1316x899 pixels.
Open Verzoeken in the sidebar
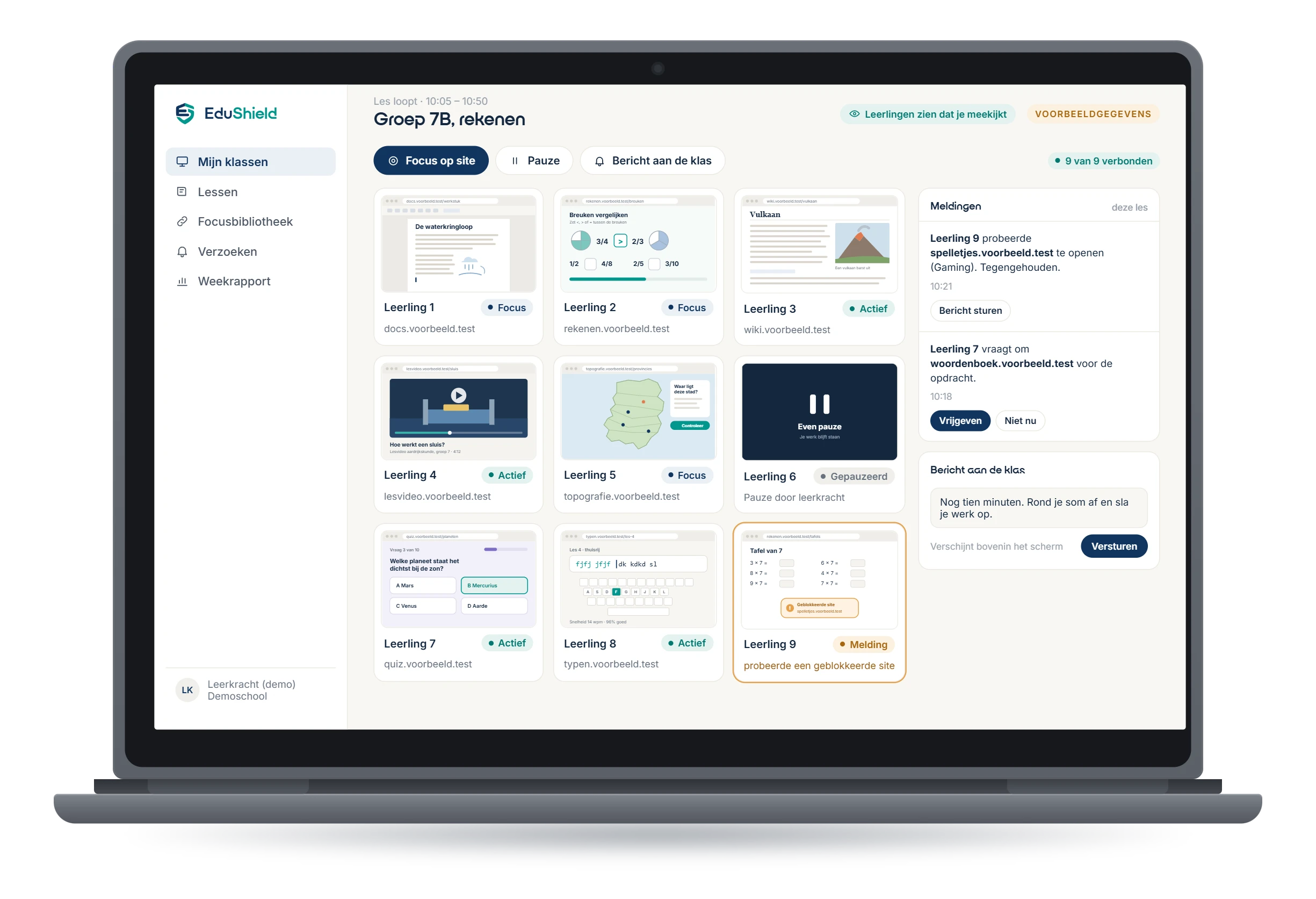tap(250, 251)
